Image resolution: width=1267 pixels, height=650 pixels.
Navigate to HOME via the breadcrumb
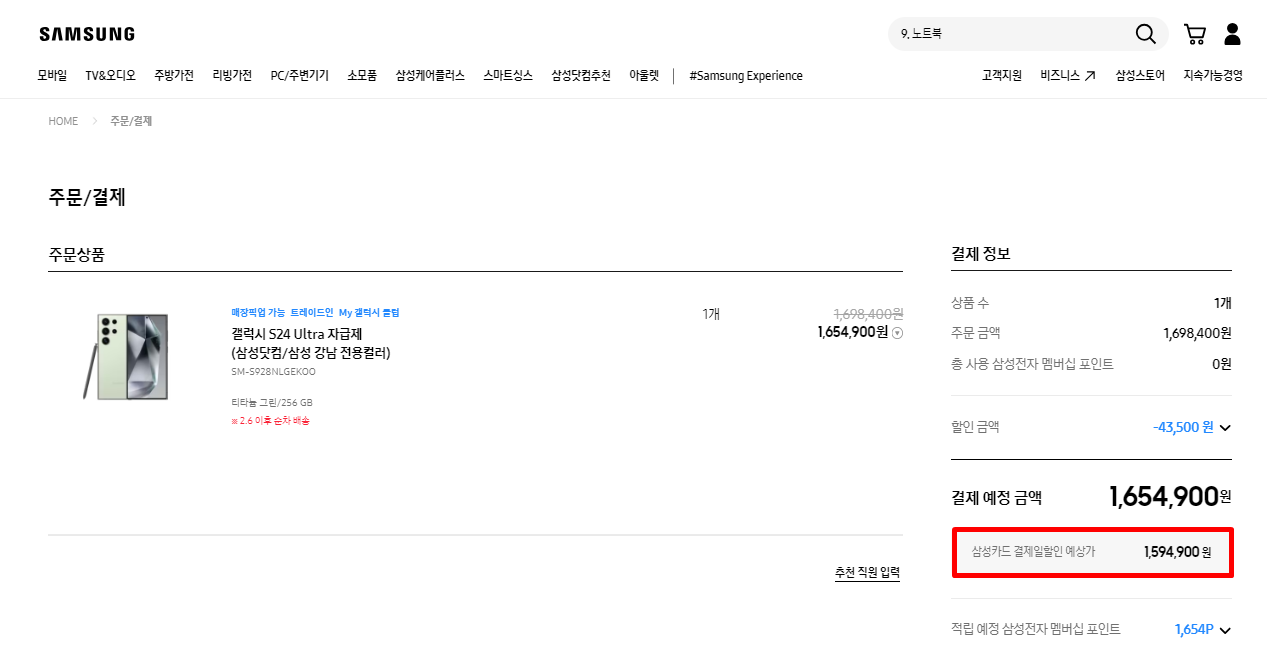tap(63, 120)
